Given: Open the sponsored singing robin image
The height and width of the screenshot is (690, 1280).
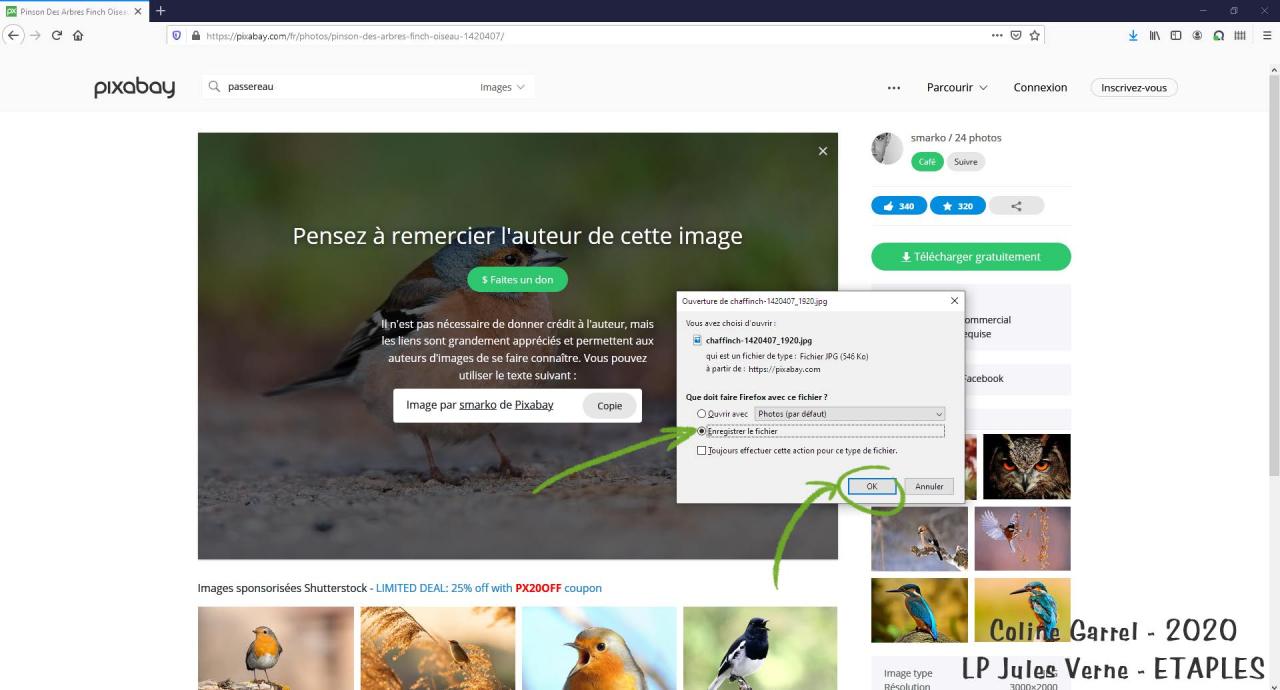Looking at the screenshot, I should 599,648.
